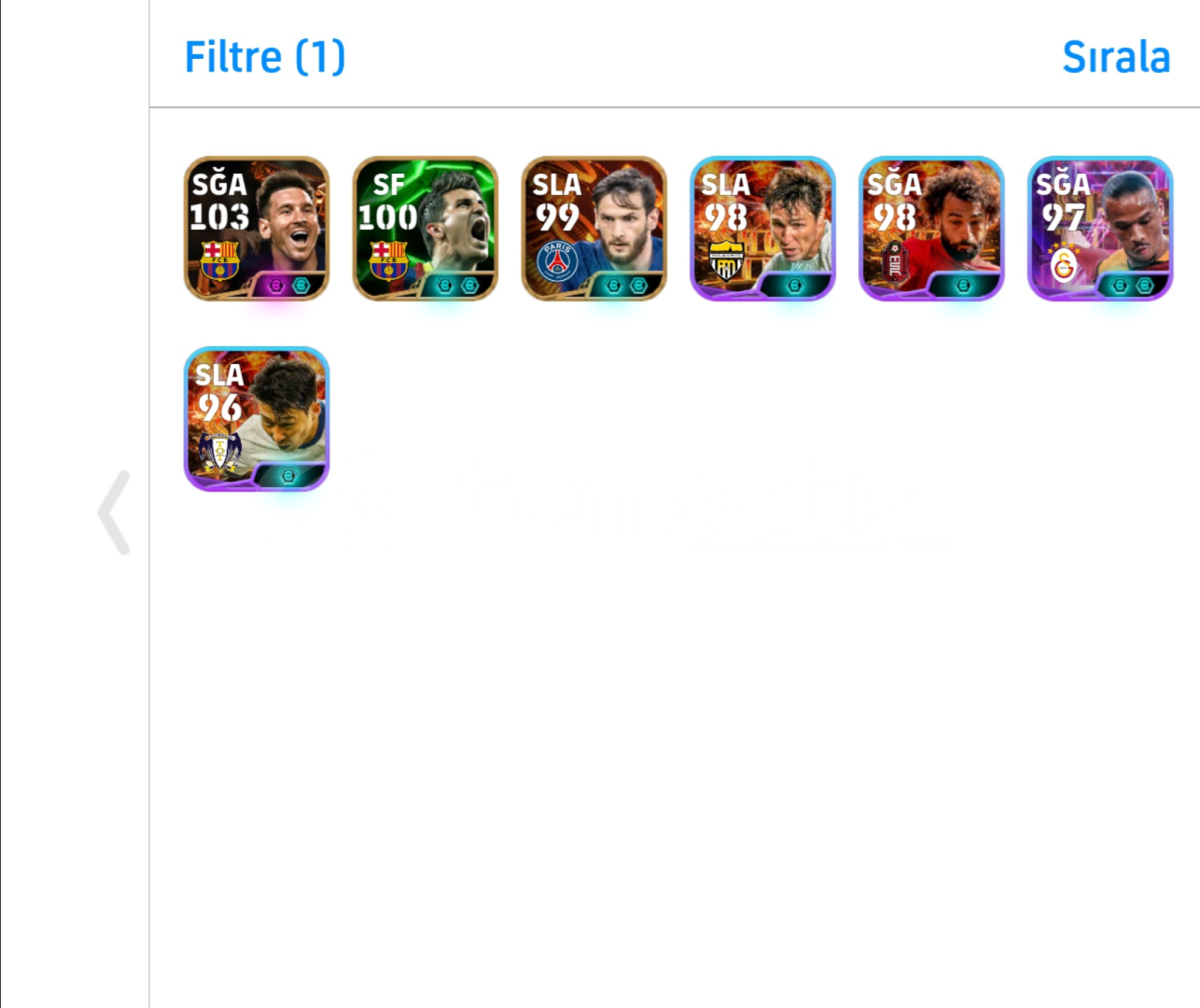Select the SĞA 97 player card
Image resolution: width=1200 pixels, height=1008 pixels.
point(1100,229)
